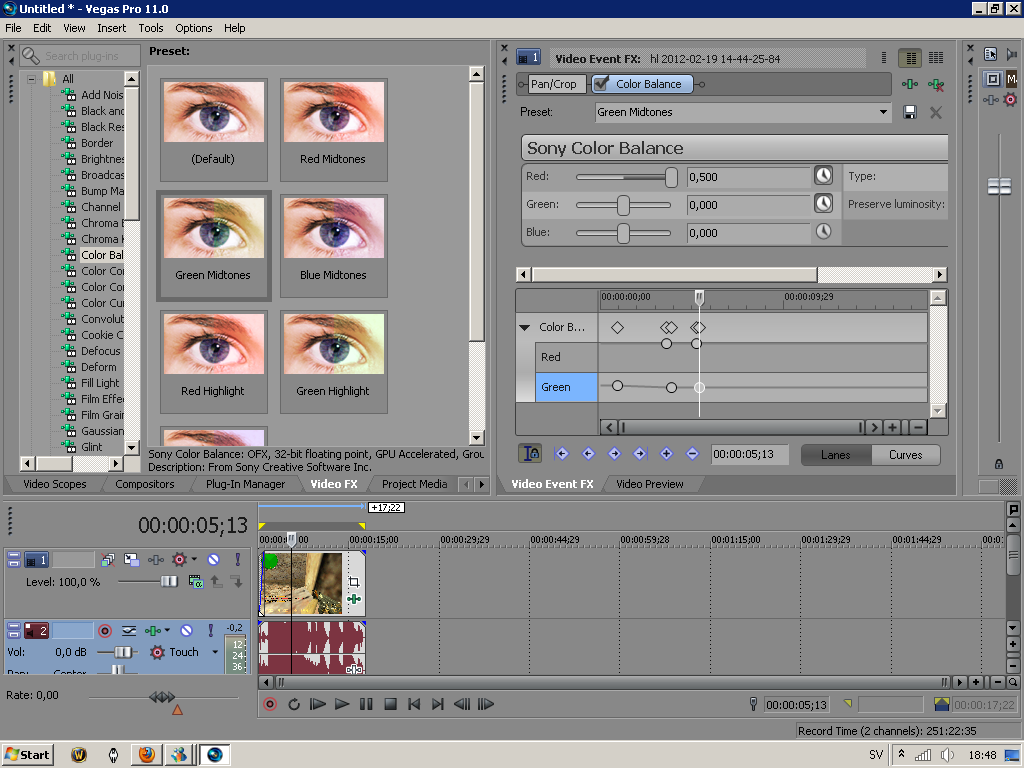
Task: Toggle animation clock for the Green parameter
Action: 824,204
